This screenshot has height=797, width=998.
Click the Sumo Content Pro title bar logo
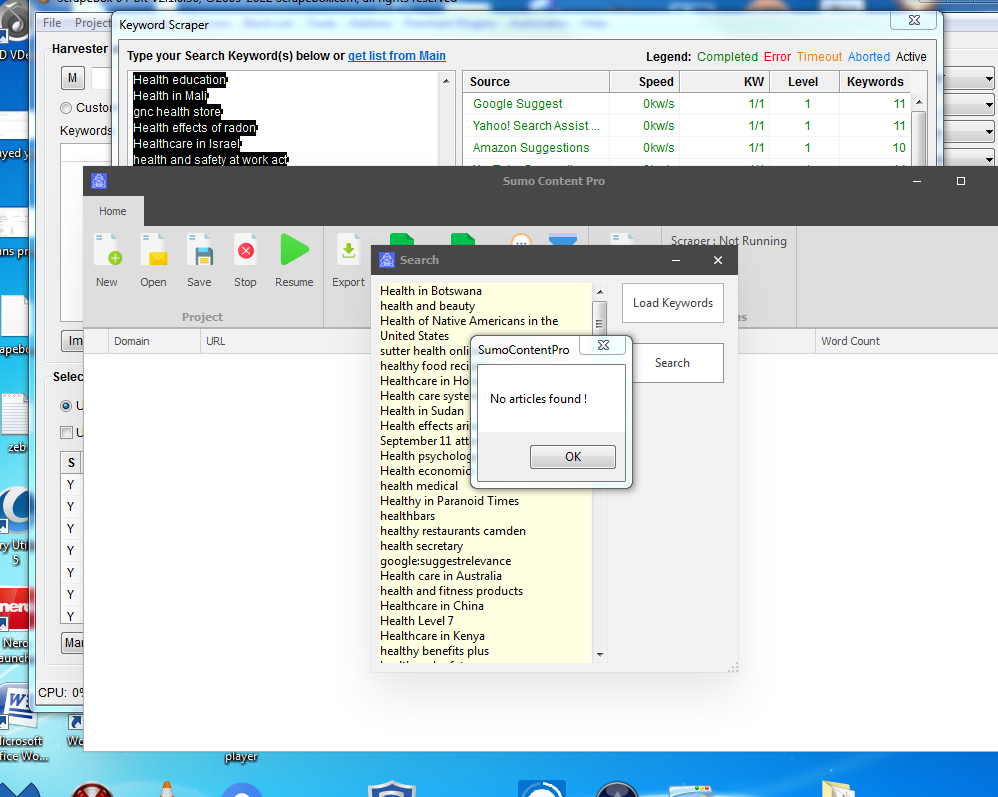(x=99, y=181)
